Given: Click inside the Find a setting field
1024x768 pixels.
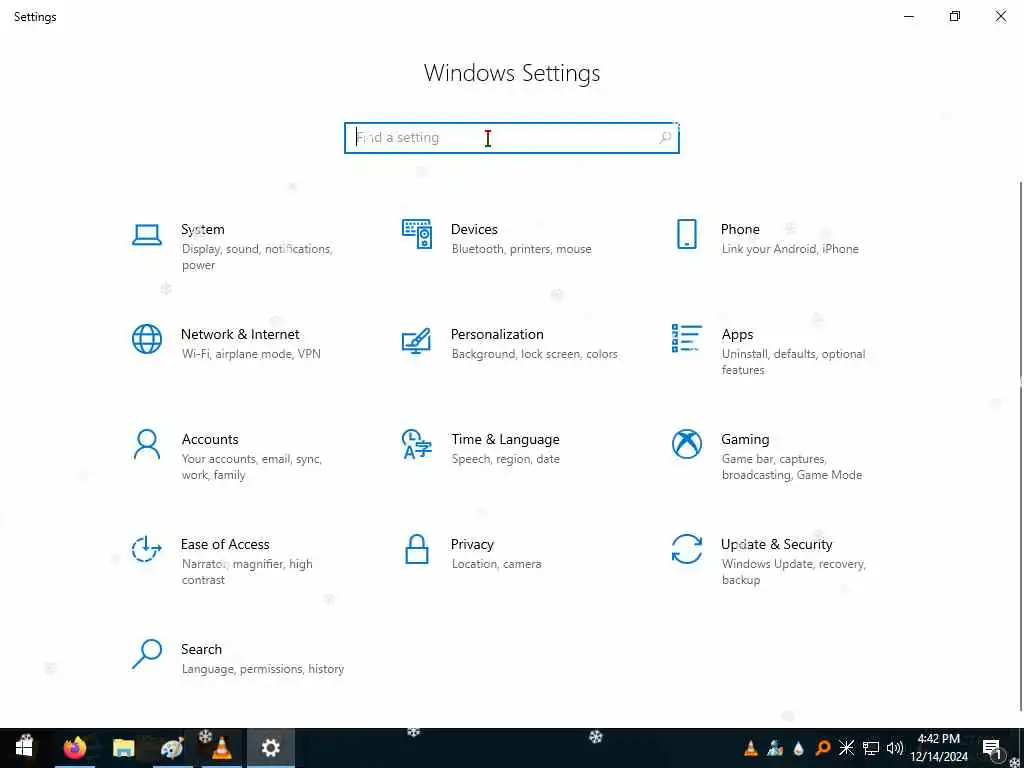Looking at the screenshot, I should 512,138.
